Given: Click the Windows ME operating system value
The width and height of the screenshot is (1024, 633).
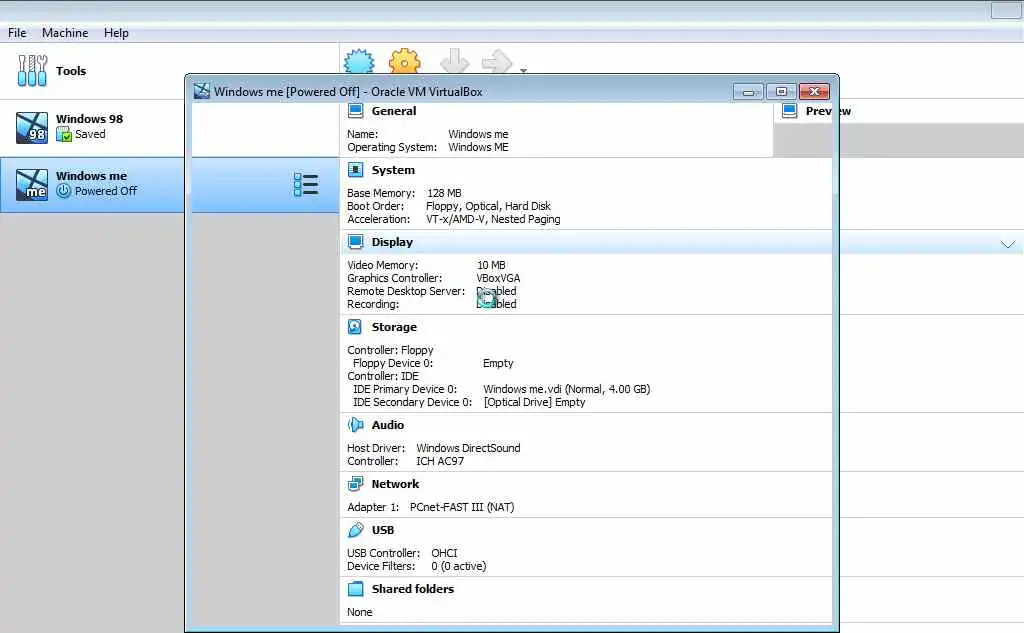Looking at the screenshot, I should [x=478, y=147].
